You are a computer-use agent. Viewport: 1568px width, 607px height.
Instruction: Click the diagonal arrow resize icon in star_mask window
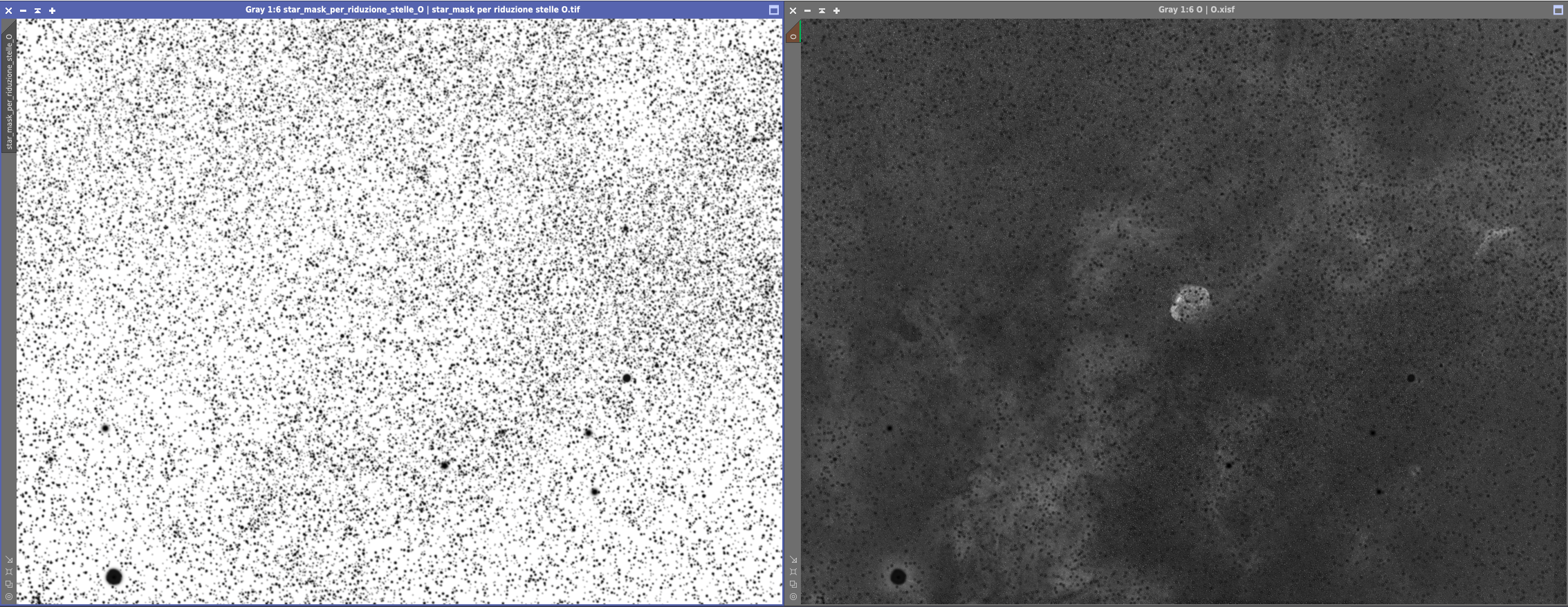coord(9,560)
